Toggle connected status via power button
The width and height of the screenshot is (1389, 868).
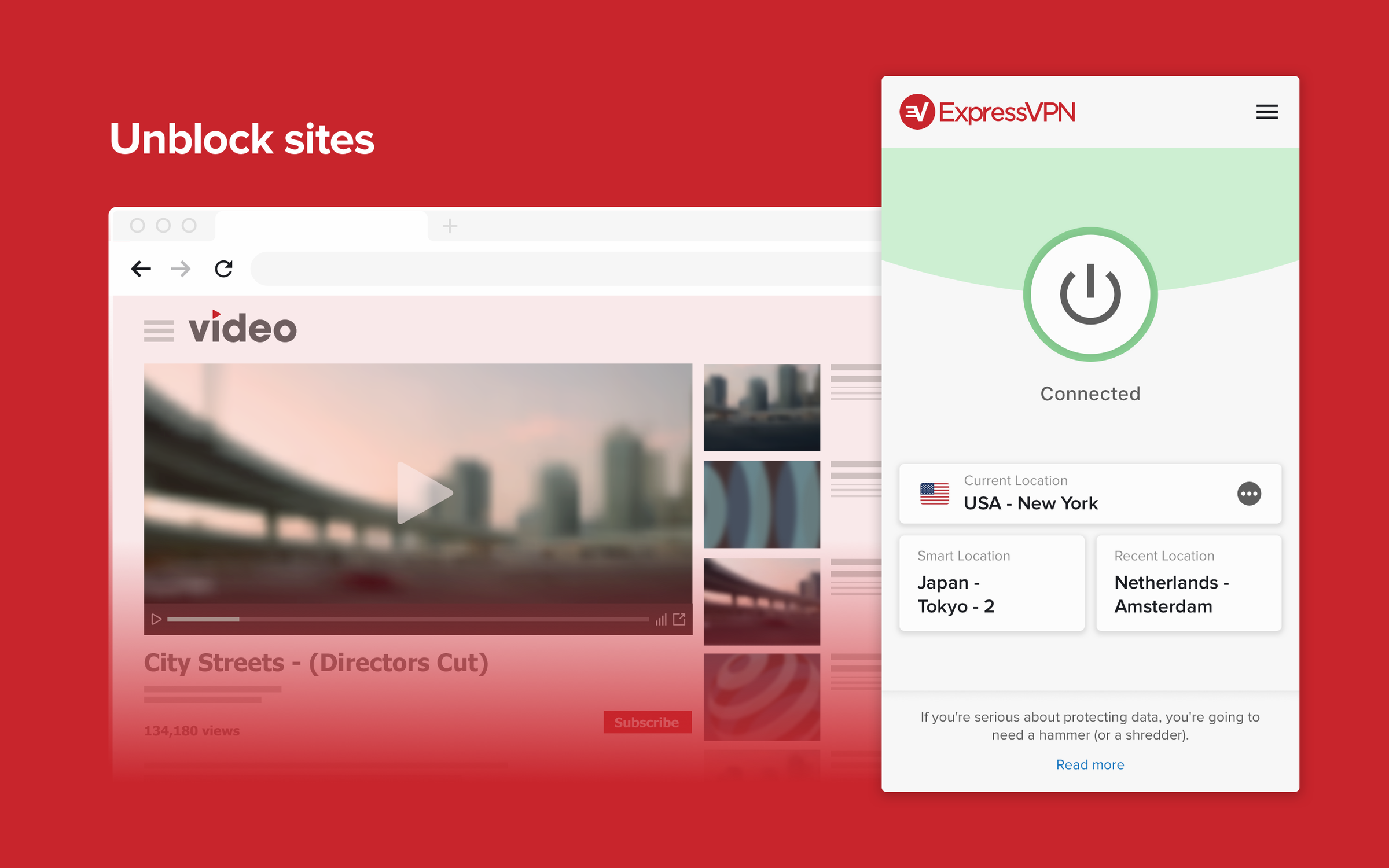(1089, 294)
